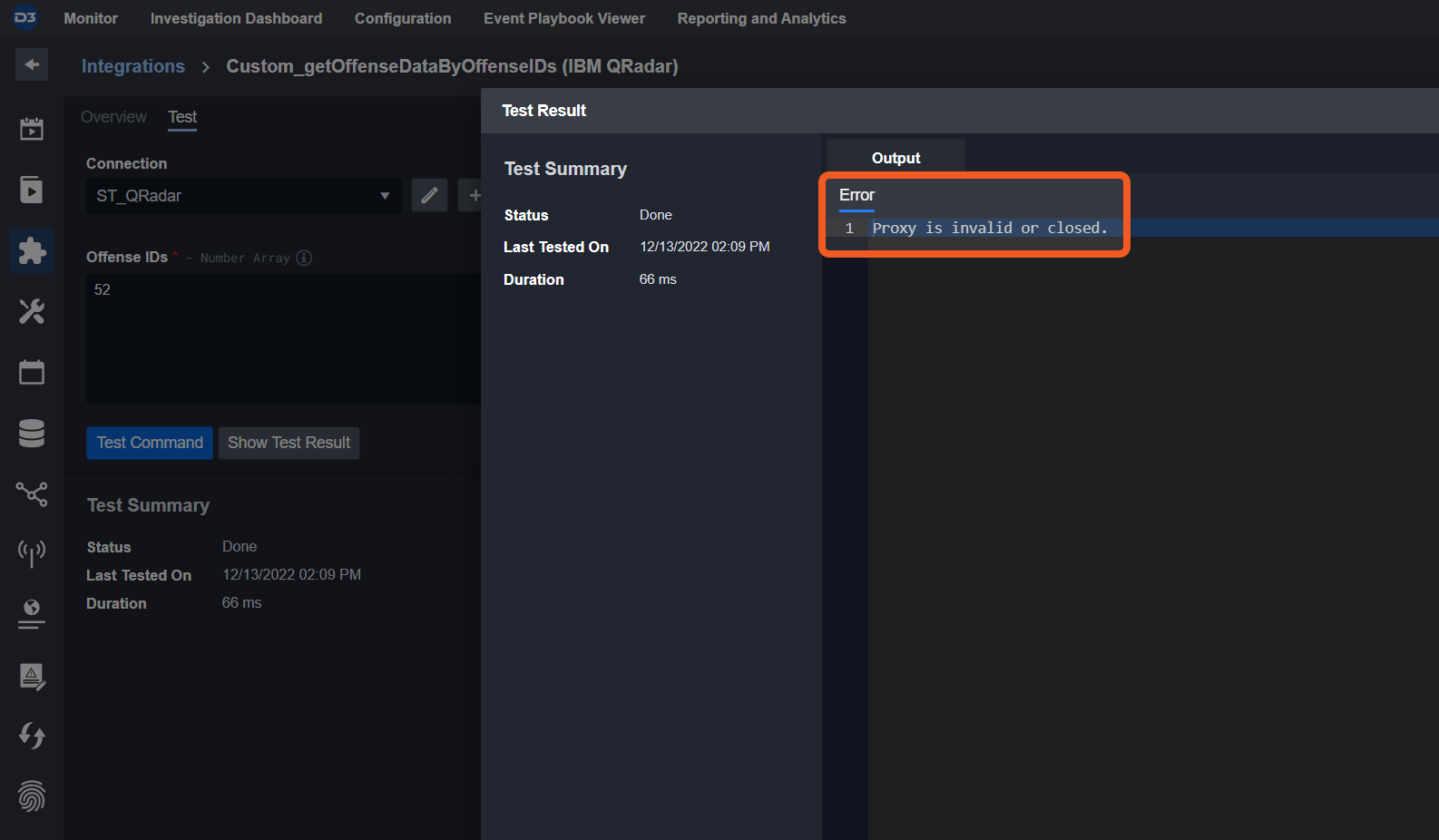
Task: Open the wrench-and-screwdriver tools sidebar icon
Action: coord(32,311)
